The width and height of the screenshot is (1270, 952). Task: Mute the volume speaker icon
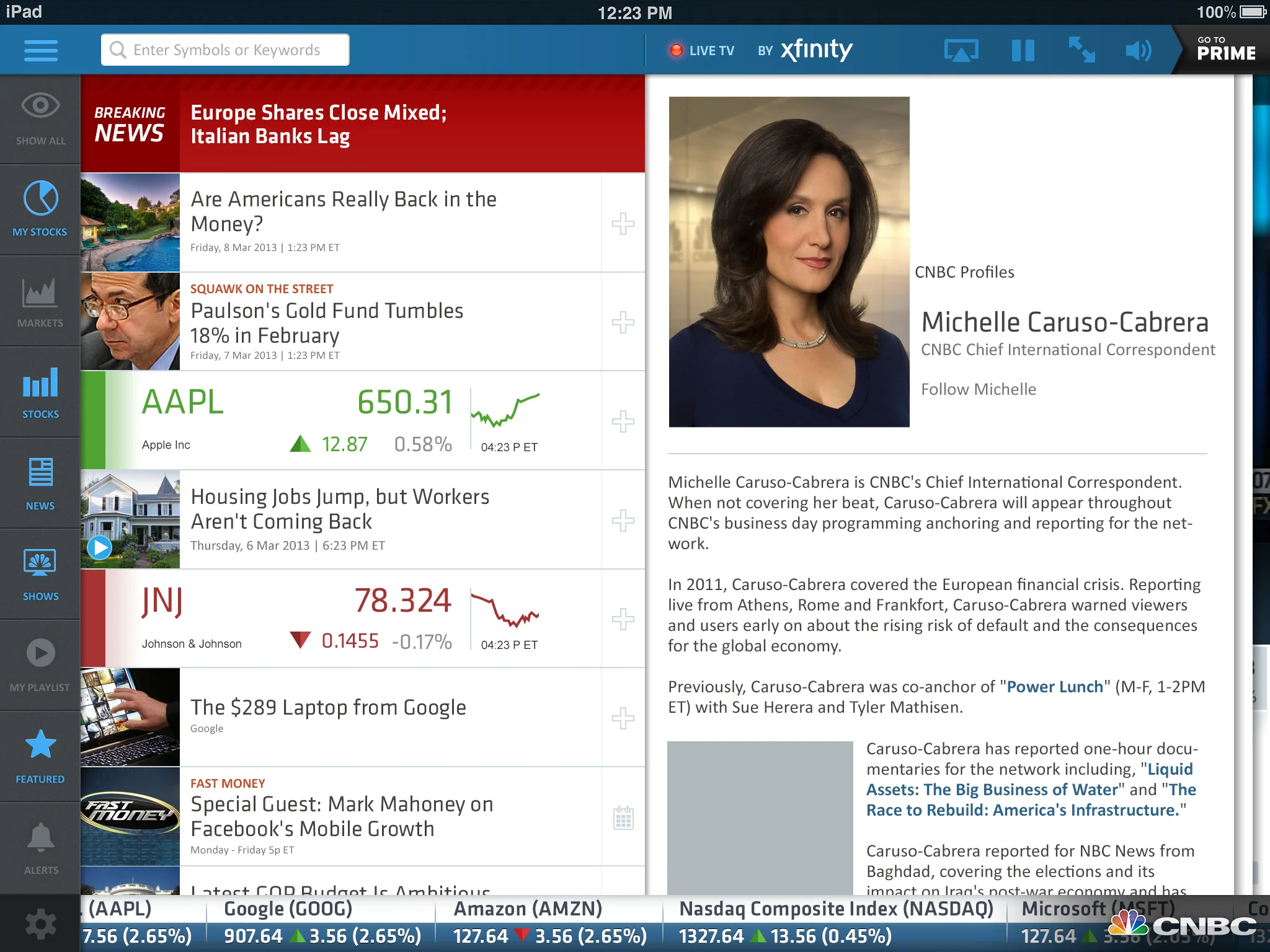(x=1139, y=50)
